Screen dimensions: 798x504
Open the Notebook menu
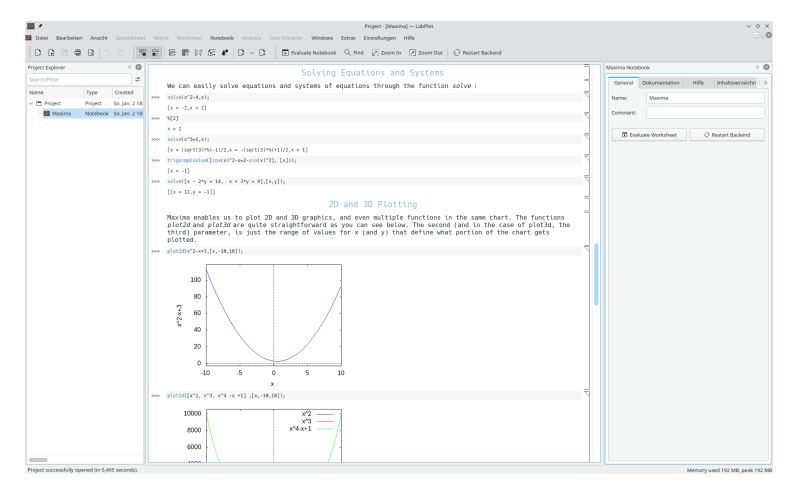point(222,38)
